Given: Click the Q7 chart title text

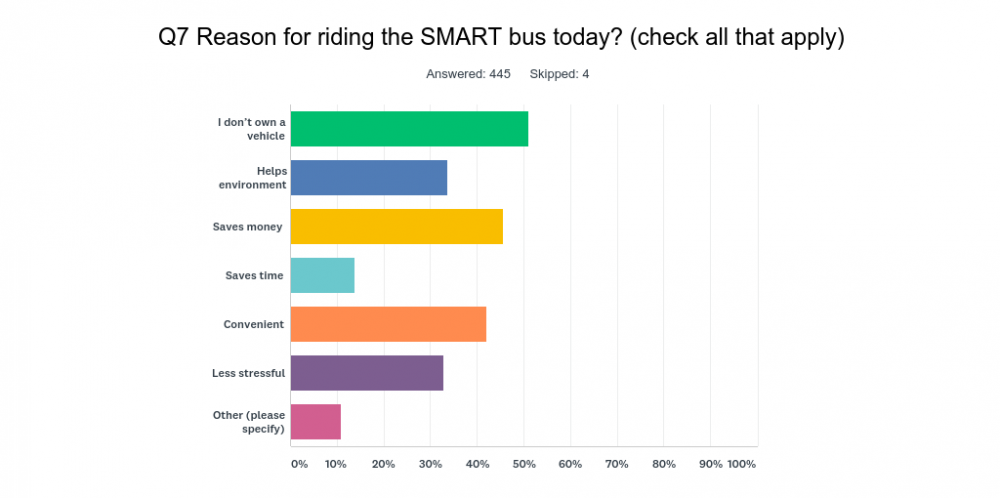Looking at the screenshot, I should [501, 38].
